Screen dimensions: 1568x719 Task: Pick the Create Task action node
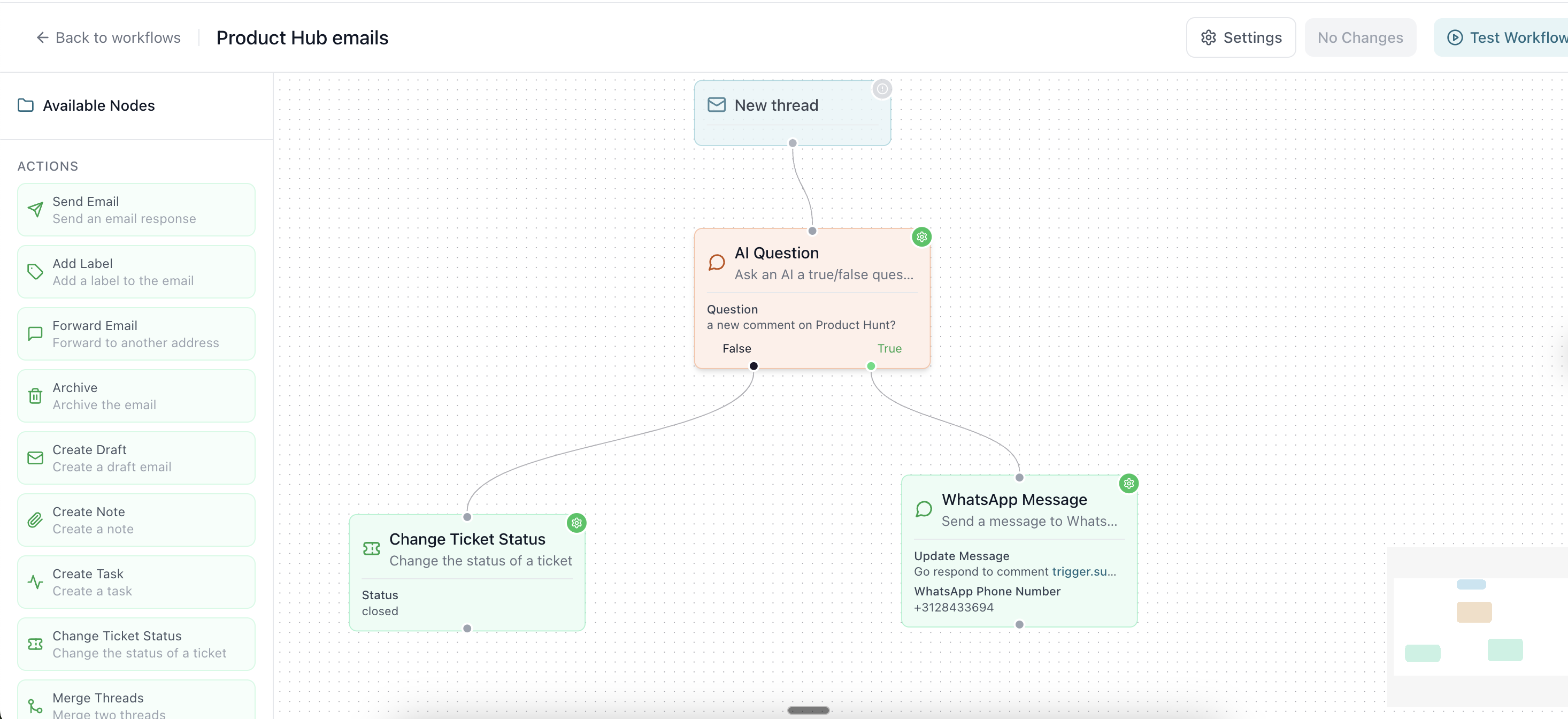tap(136, 583)
